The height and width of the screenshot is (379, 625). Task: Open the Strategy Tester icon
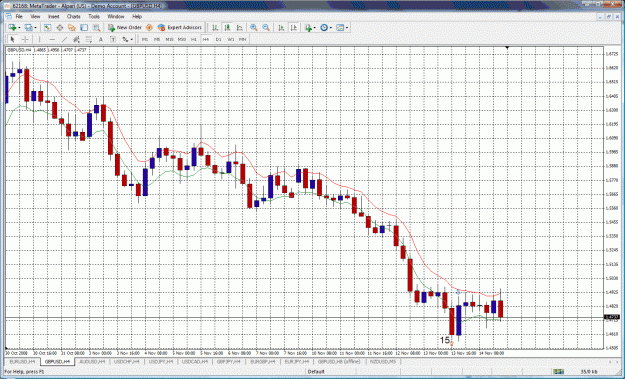click(96, 27)
